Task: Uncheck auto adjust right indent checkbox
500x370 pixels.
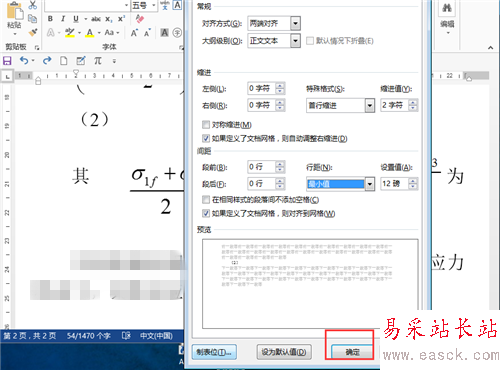Action: [206, 138]
